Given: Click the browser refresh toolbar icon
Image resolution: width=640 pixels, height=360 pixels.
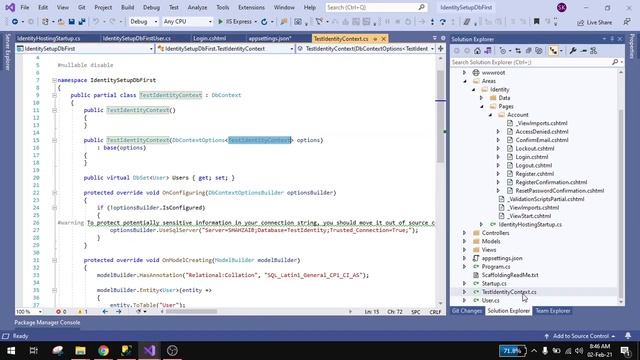Looking at the screenshot, I should 264,22.
